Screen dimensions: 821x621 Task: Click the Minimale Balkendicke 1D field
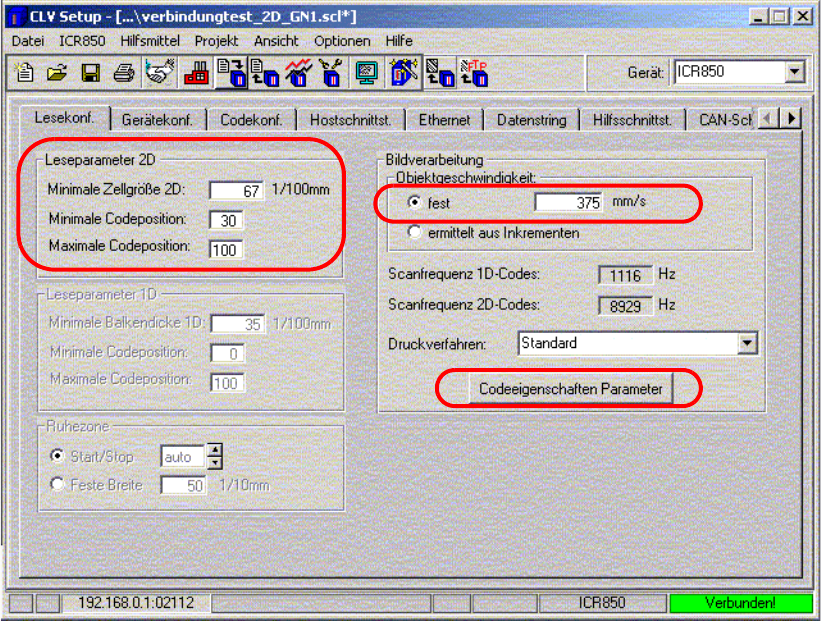[238, 324]
